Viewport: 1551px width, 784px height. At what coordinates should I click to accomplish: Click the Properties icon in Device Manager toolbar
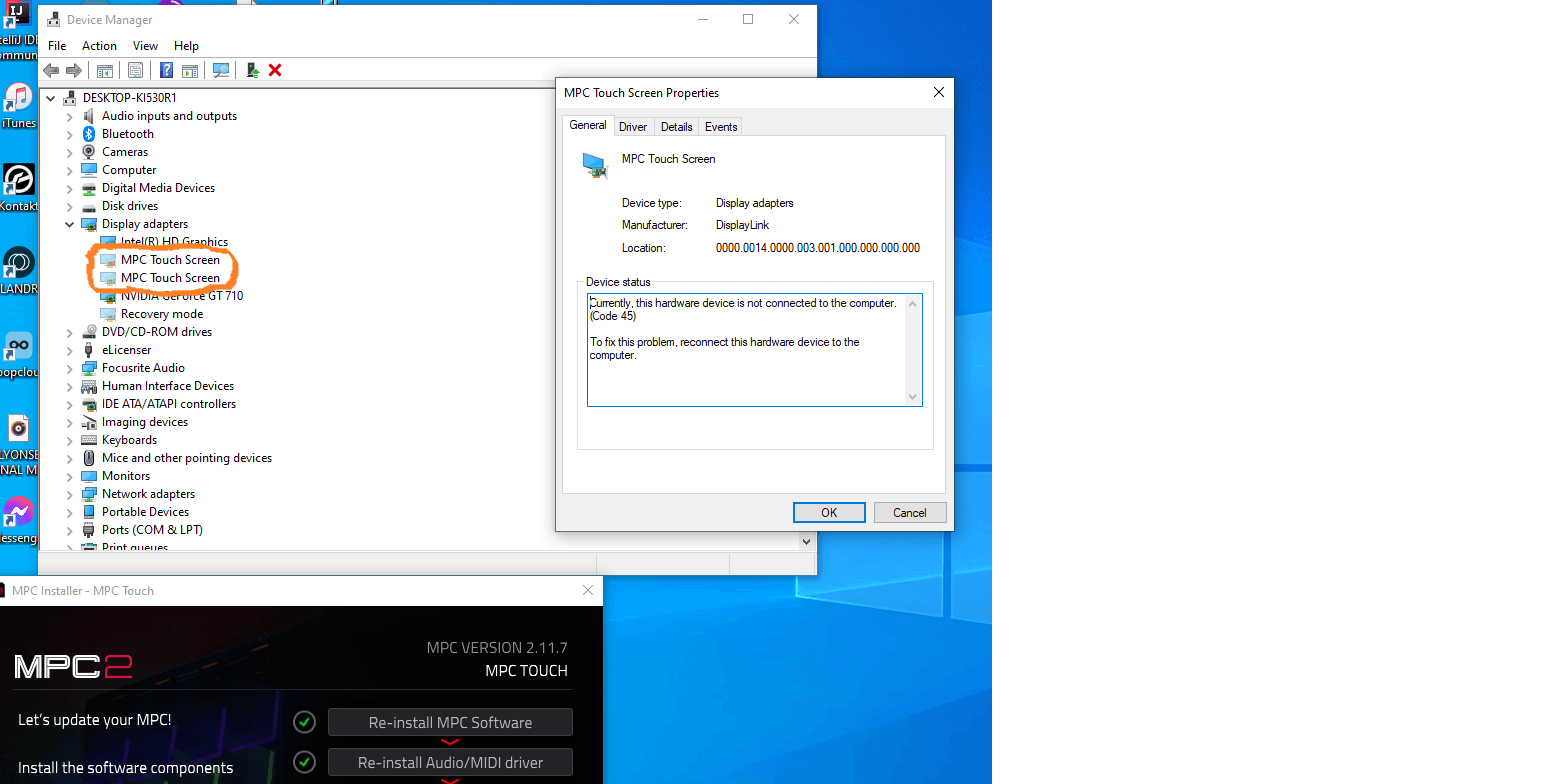(x=135, y=70)
